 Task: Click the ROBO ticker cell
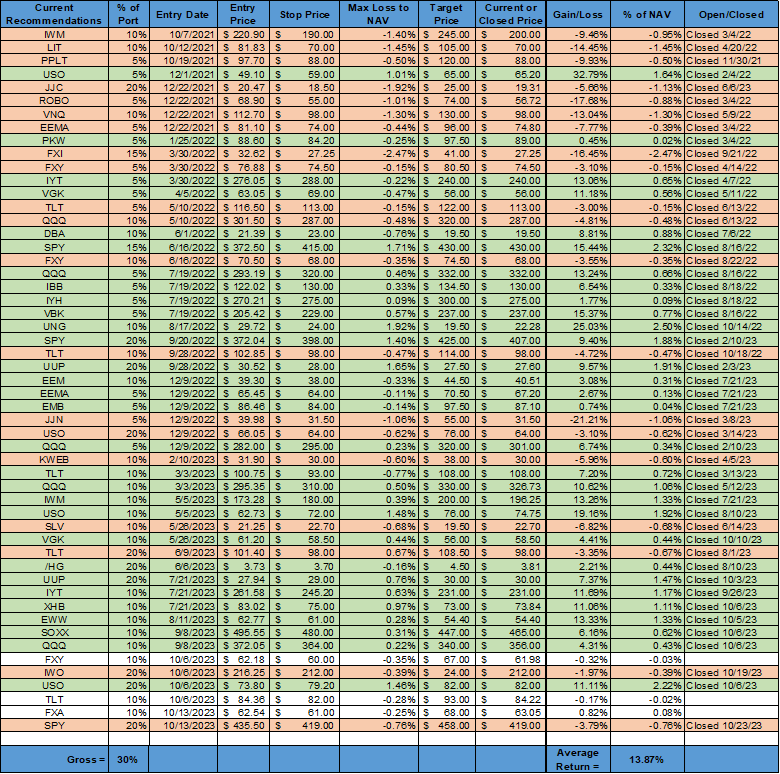(54, 100)
